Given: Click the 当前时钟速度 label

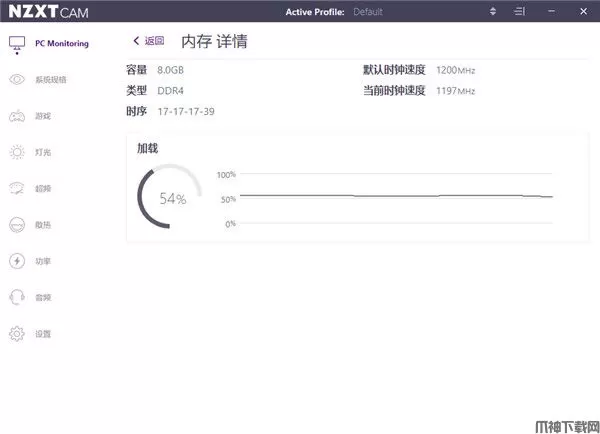Looking at the screenshot, I should coord(394,91).
